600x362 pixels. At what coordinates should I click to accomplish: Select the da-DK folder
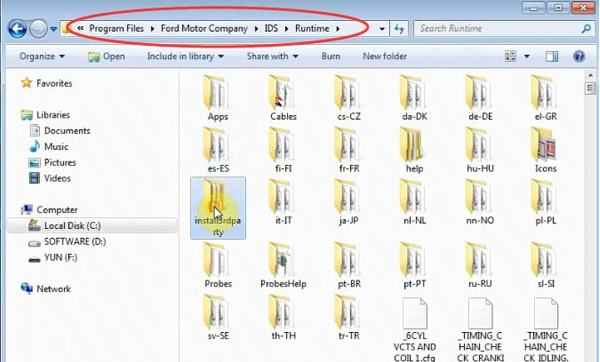[x=414, y=98]
